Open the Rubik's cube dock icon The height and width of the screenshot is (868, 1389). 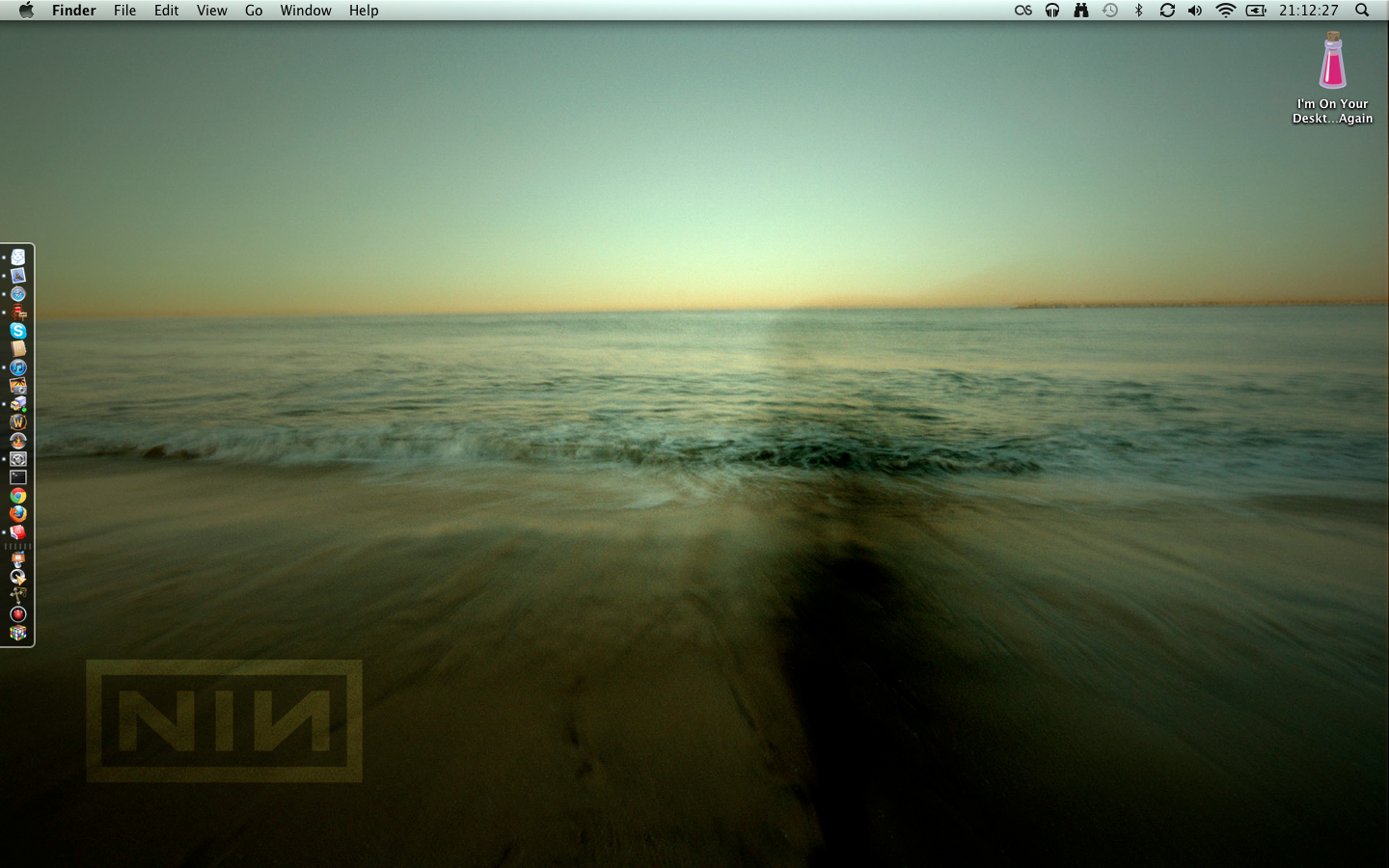[17, 633]
